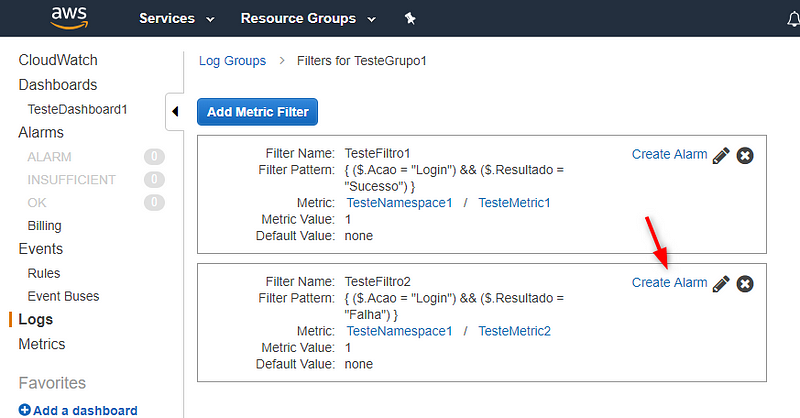Select Logs in the sidebar
800x418 pixels.
36,319
